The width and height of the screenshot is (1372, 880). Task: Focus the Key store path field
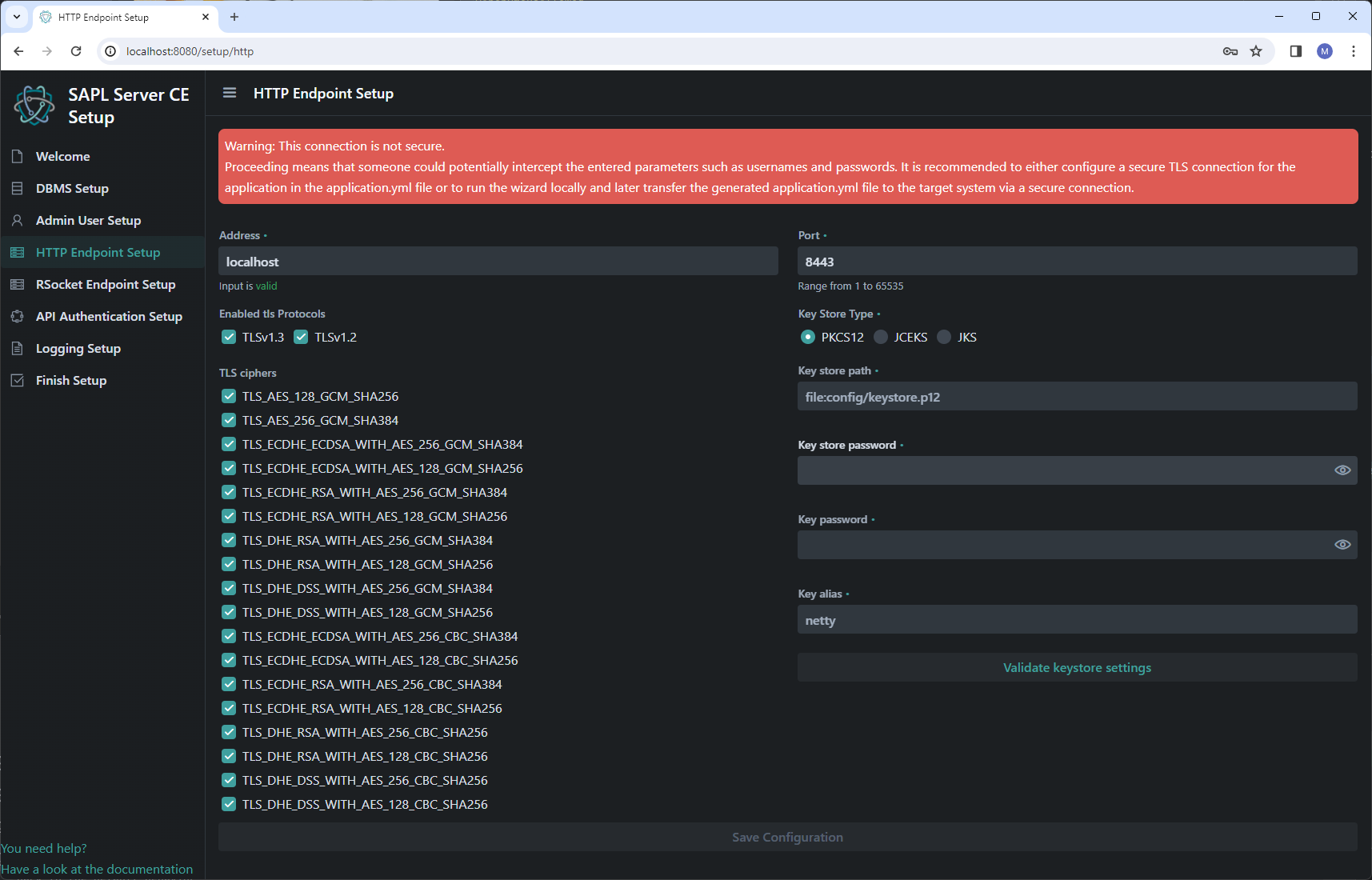click(1077, 397)
